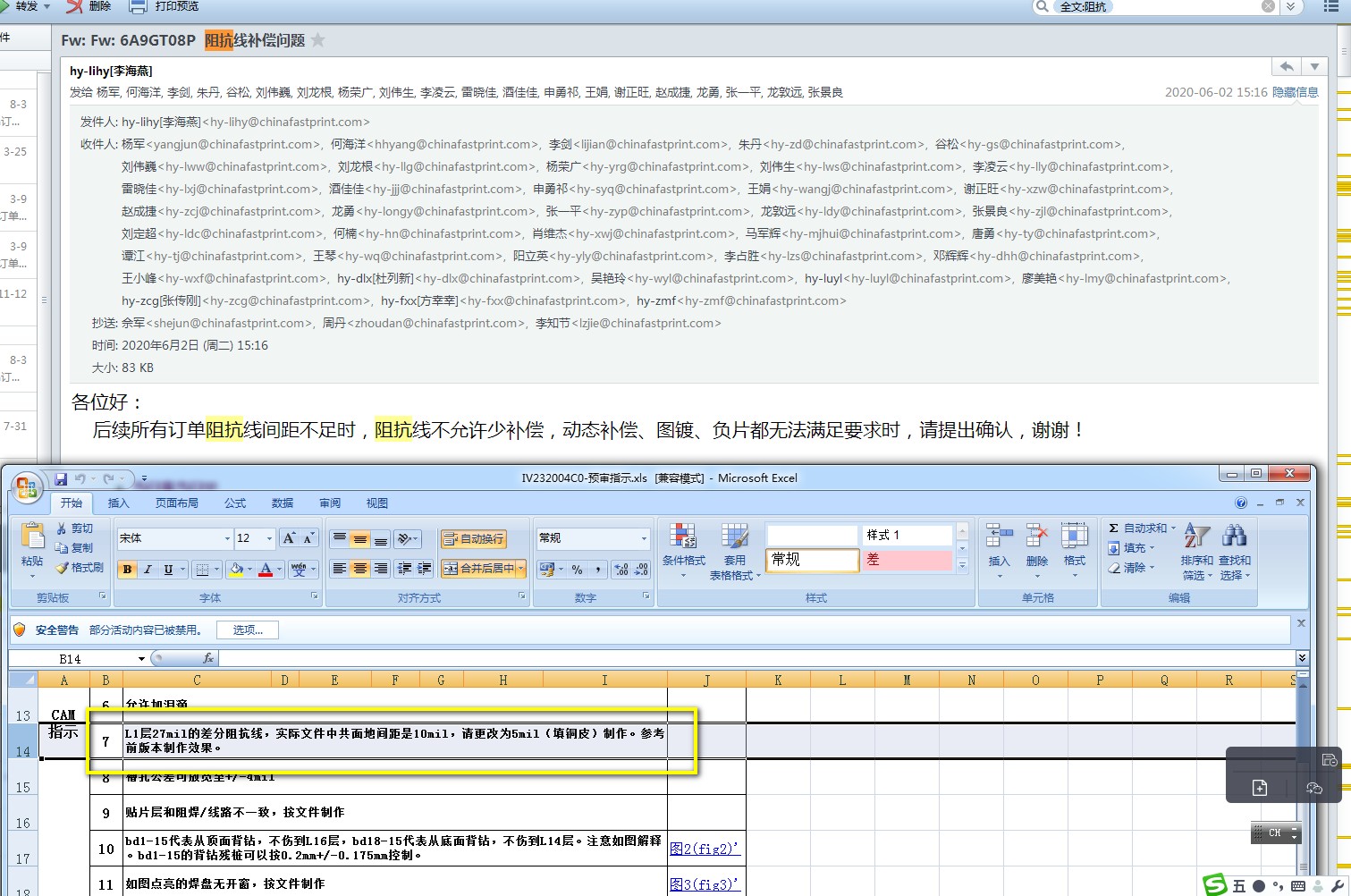Toggle Underline formatting in Excel
1351x896 pixels.
168,570
